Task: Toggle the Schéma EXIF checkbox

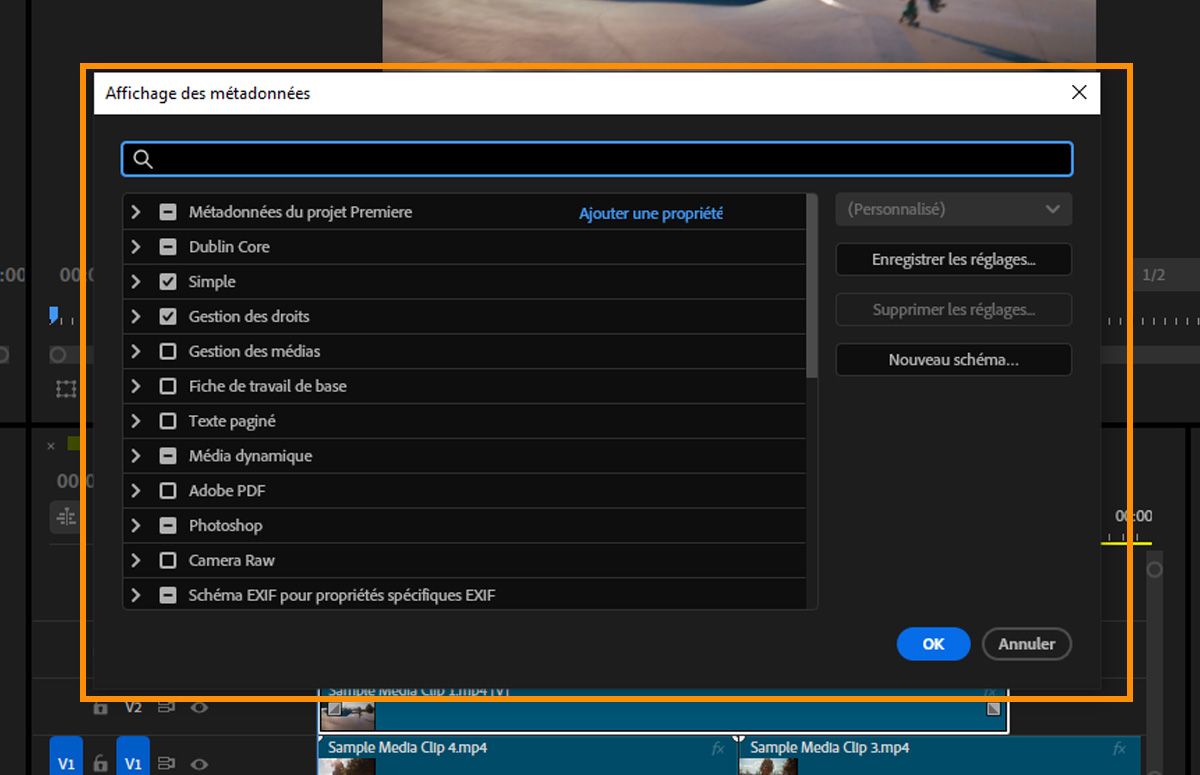Action: tap(168, 595)
